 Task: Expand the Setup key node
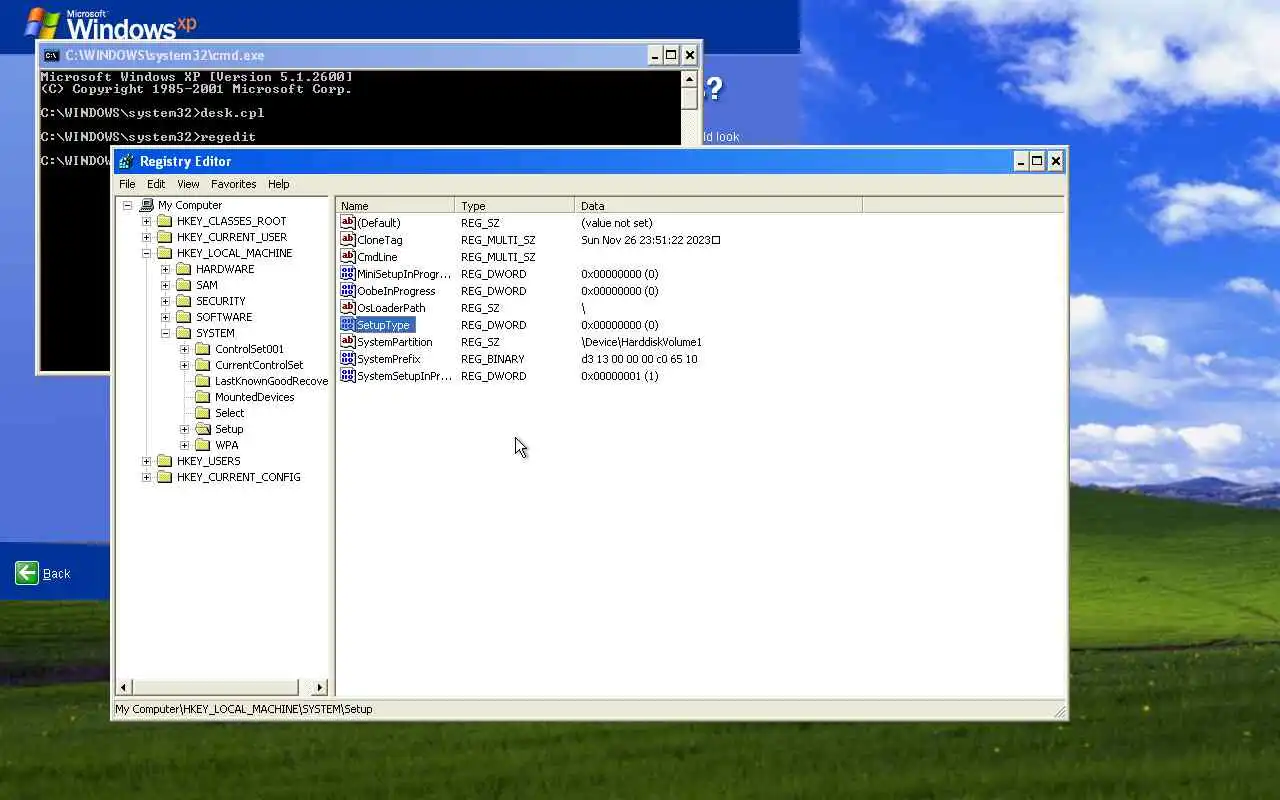tap(184, 429)
